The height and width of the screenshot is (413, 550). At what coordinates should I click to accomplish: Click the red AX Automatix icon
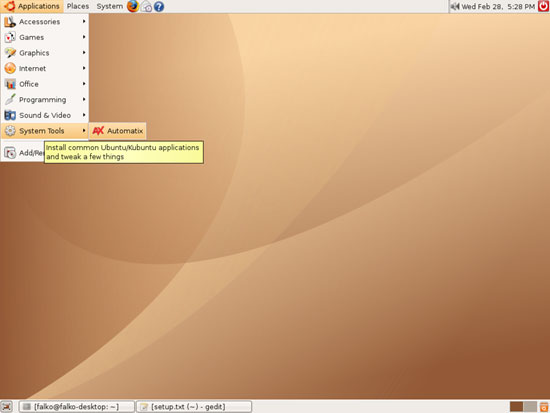tap(98, 131)
